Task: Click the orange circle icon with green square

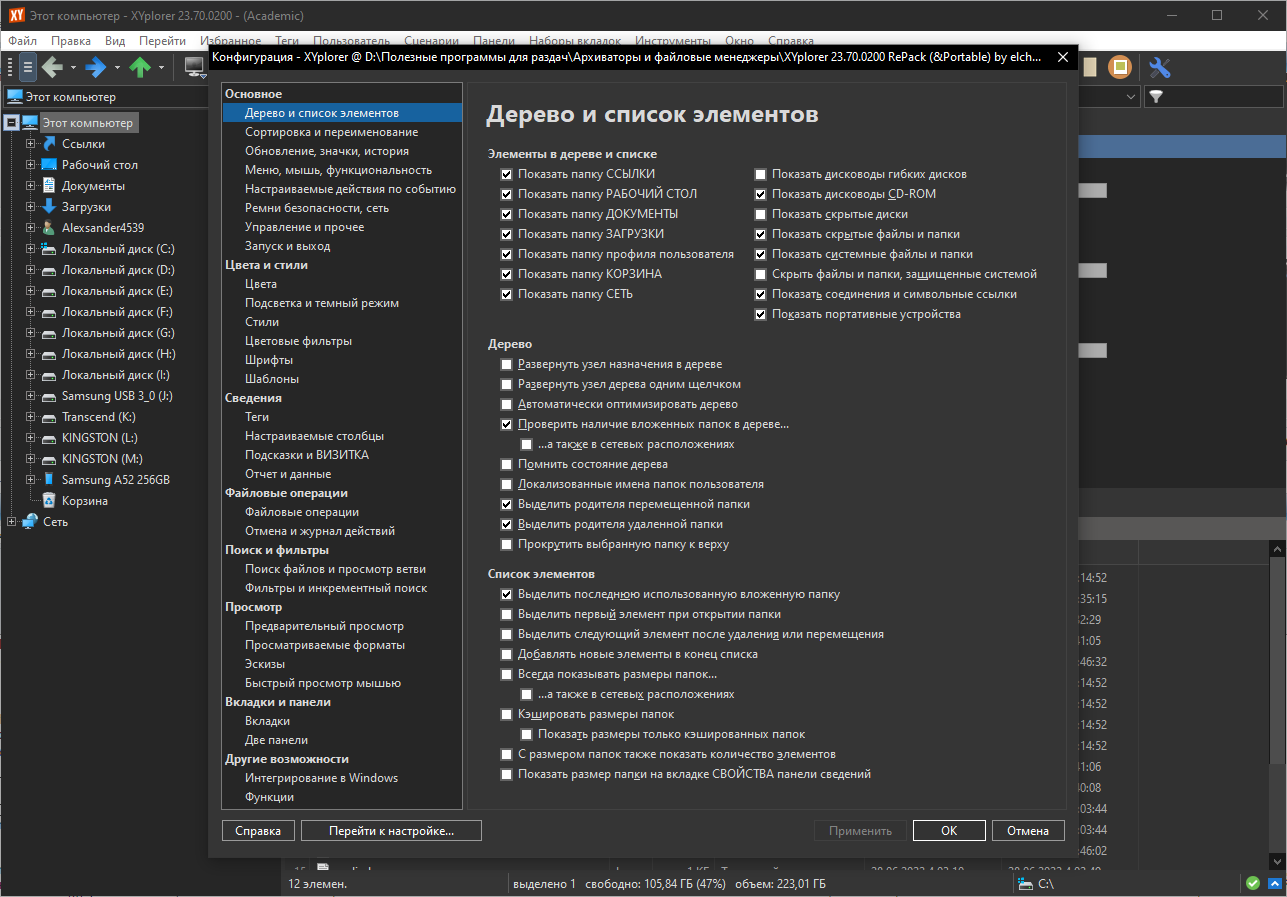Action: tap(1121, 68)
